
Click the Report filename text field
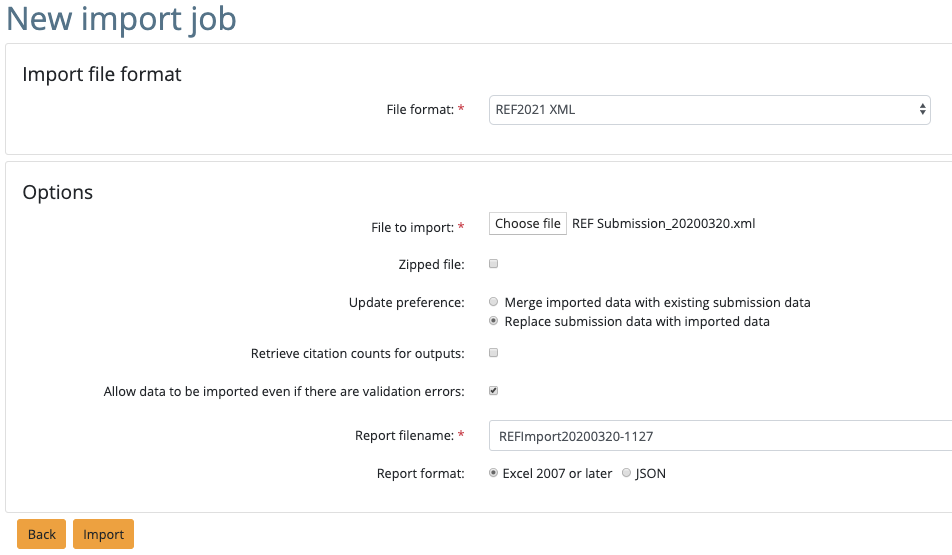(x=720, y=436)
